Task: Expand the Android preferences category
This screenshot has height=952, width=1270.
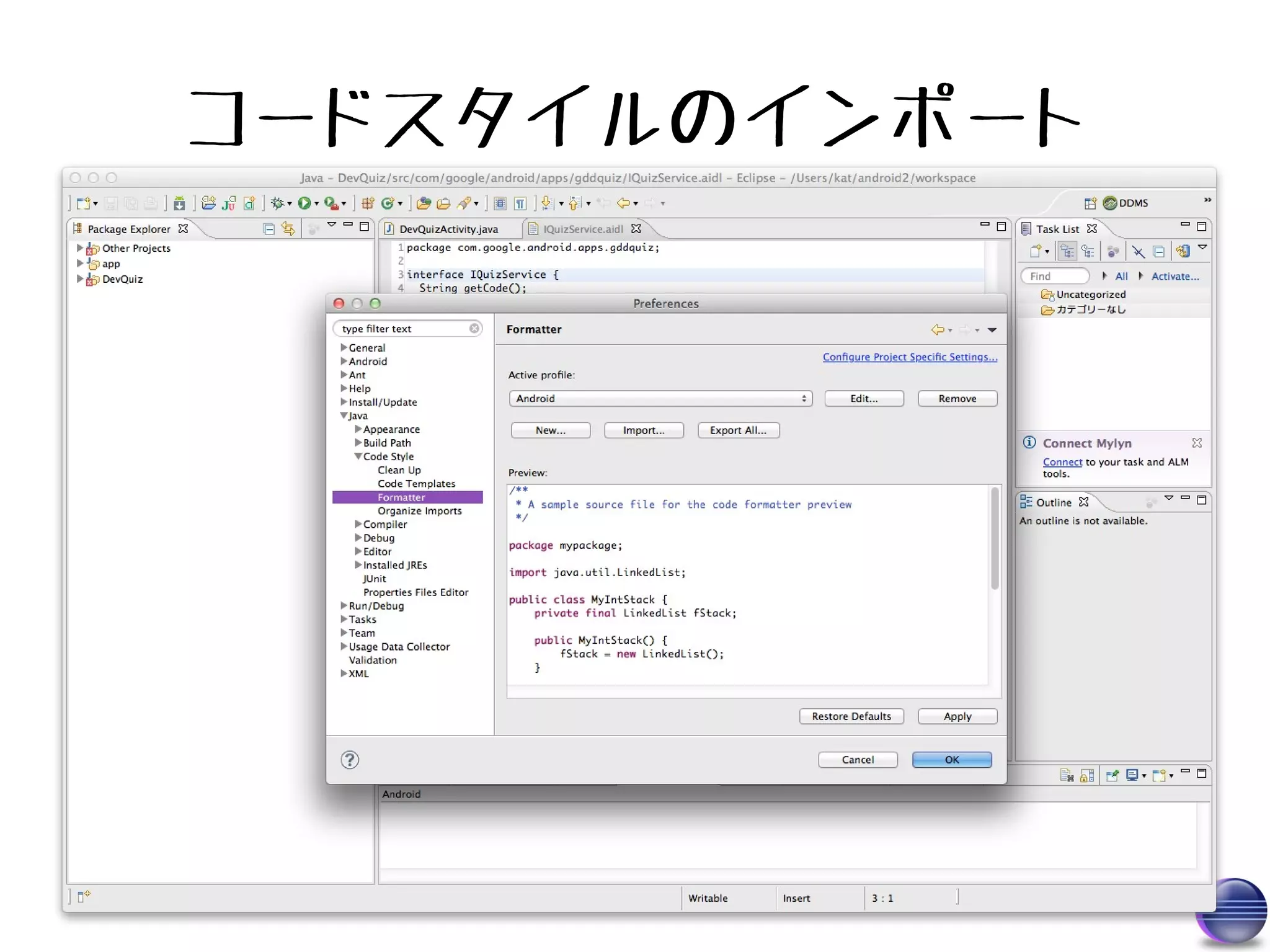Action: click(344, 361)
